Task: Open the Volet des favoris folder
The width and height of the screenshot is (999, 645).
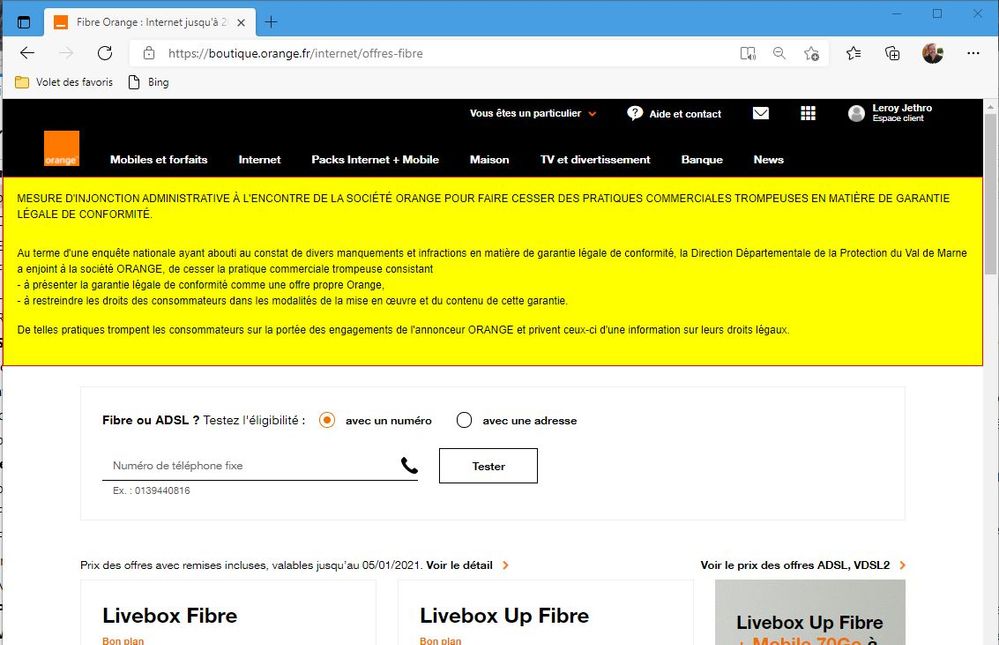Action: (64, 82)
